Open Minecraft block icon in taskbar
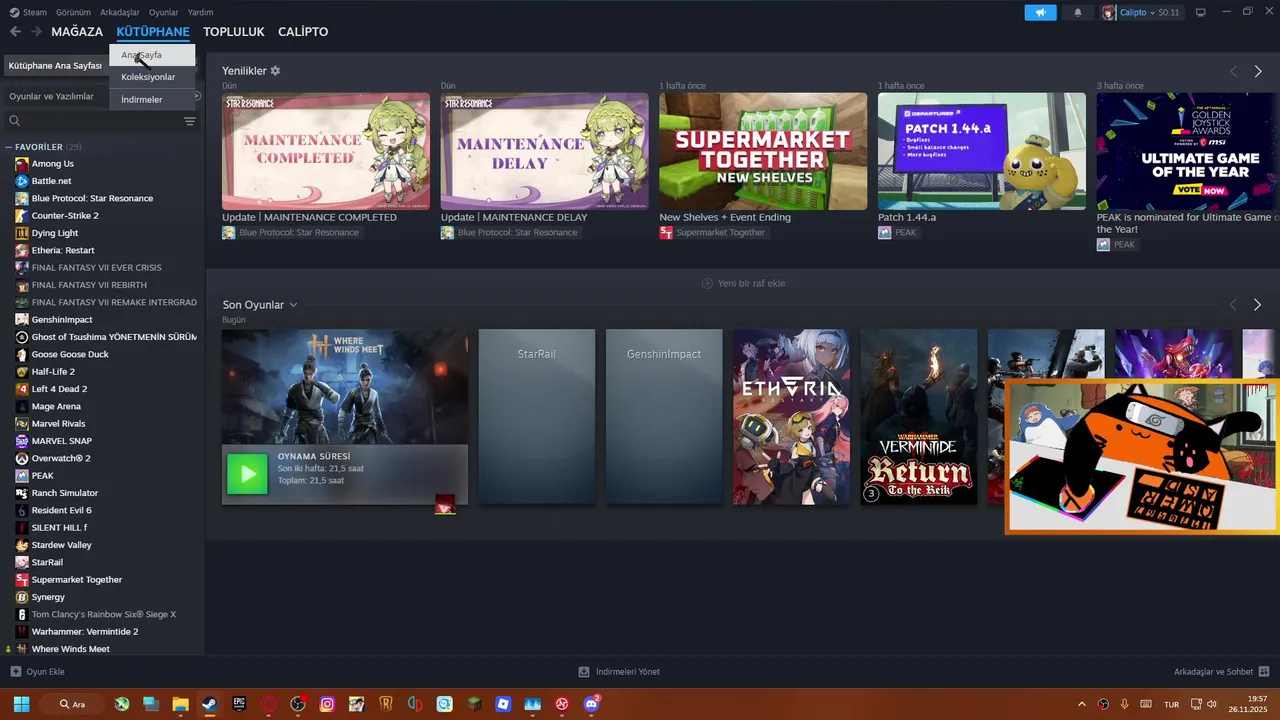1280x720 pixels. coord(474,704)
